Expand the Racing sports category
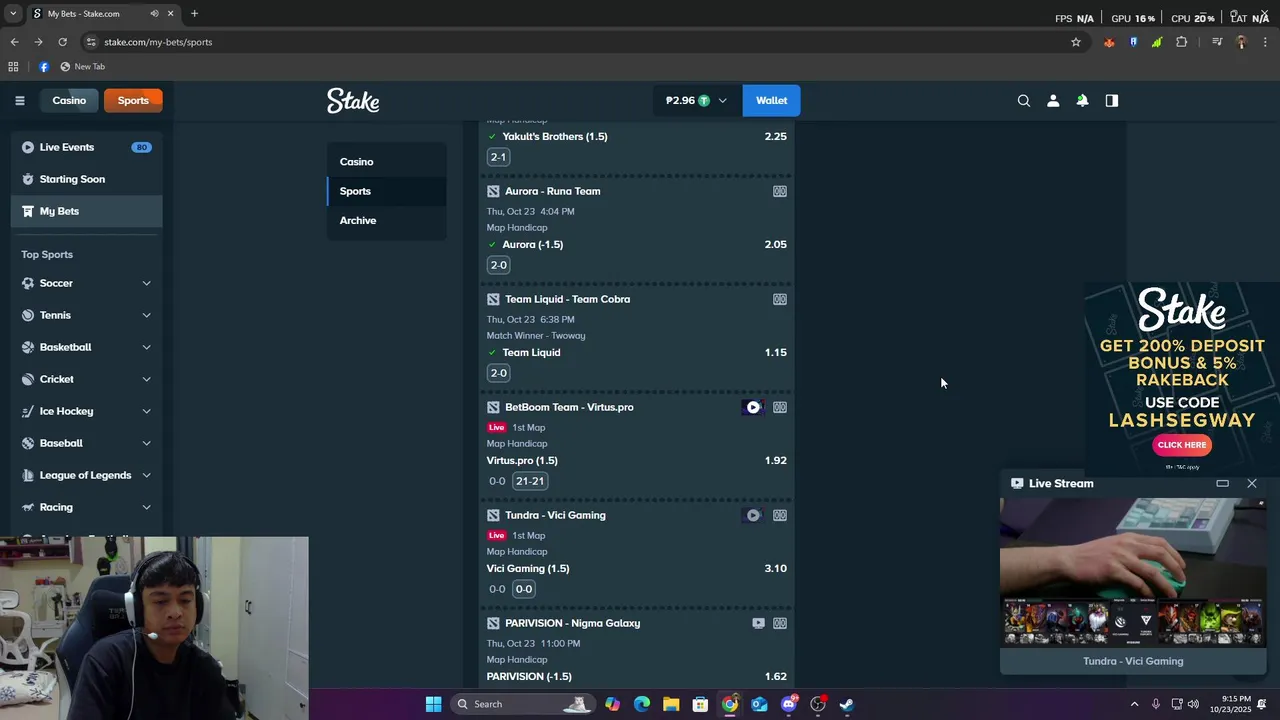This screenshot has width=1280, height=720. pyautogui.click(x=146, y=507)
